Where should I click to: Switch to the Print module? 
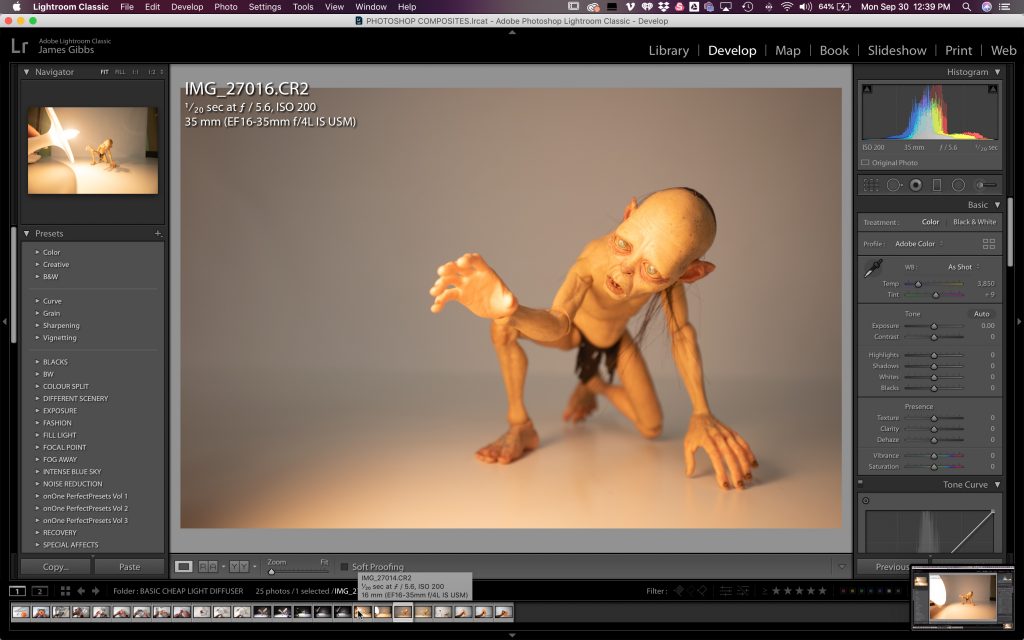pyautogui.click(x=958, y=50)
